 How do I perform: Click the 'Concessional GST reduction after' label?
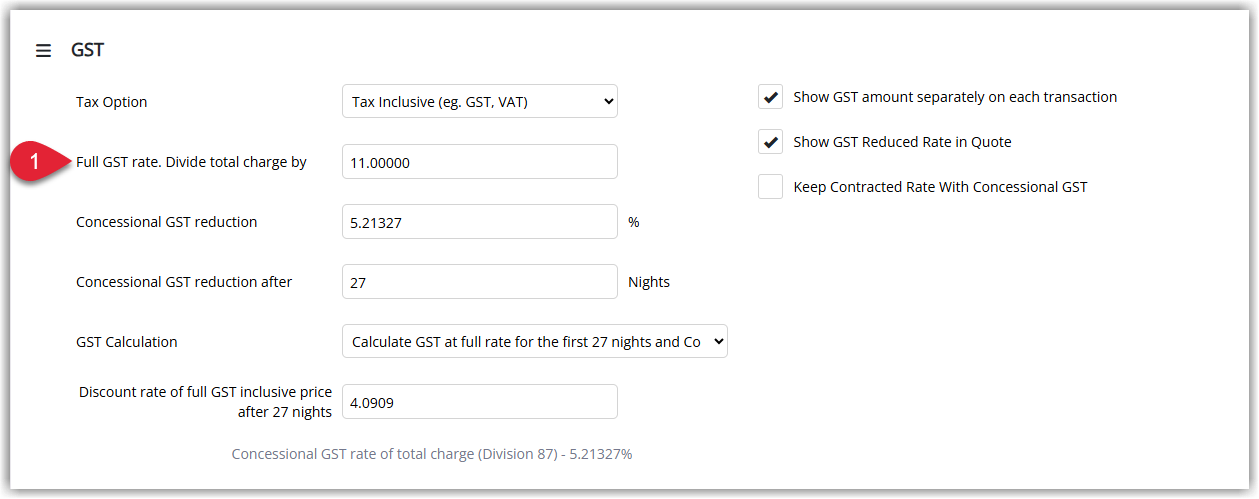click(x=184, y=282)
